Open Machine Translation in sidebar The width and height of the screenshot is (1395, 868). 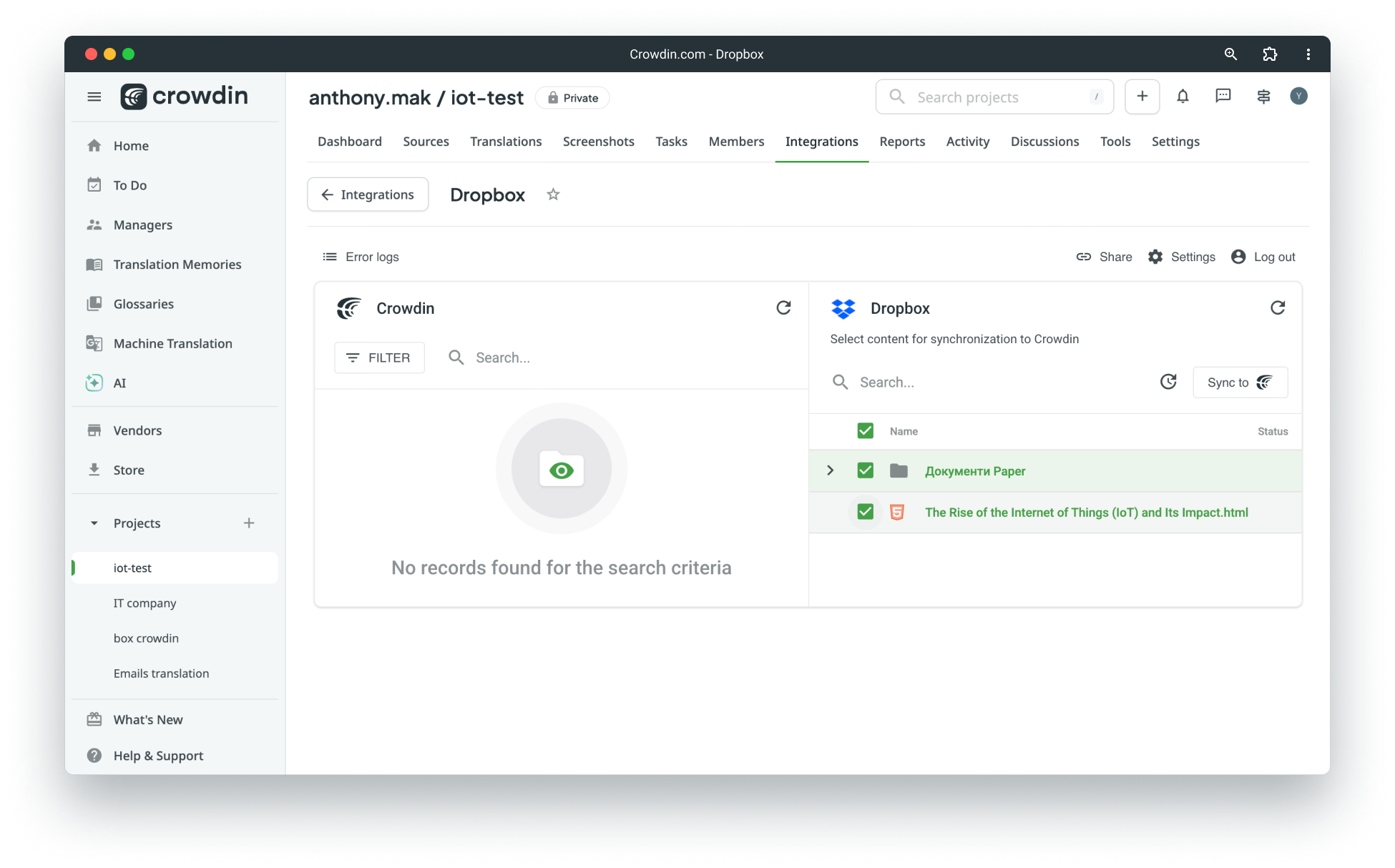tap(175, 343)
